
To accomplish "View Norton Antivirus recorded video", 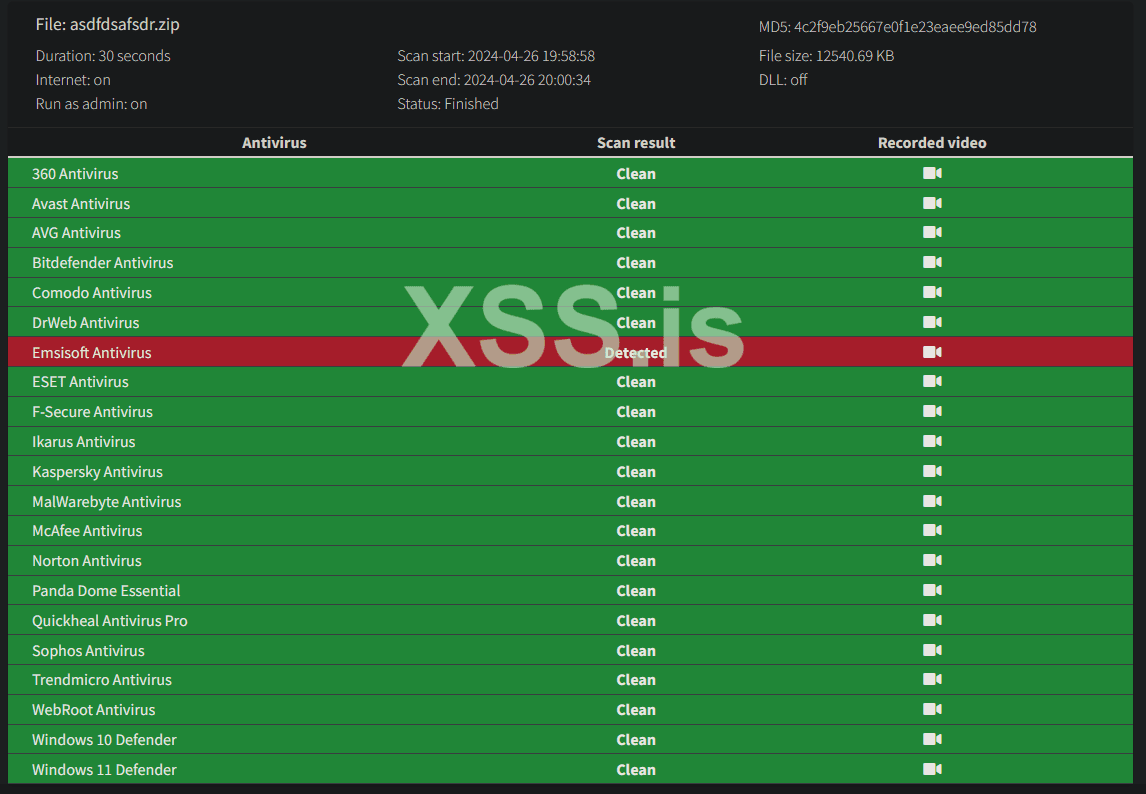I will (x=932, y=561).
